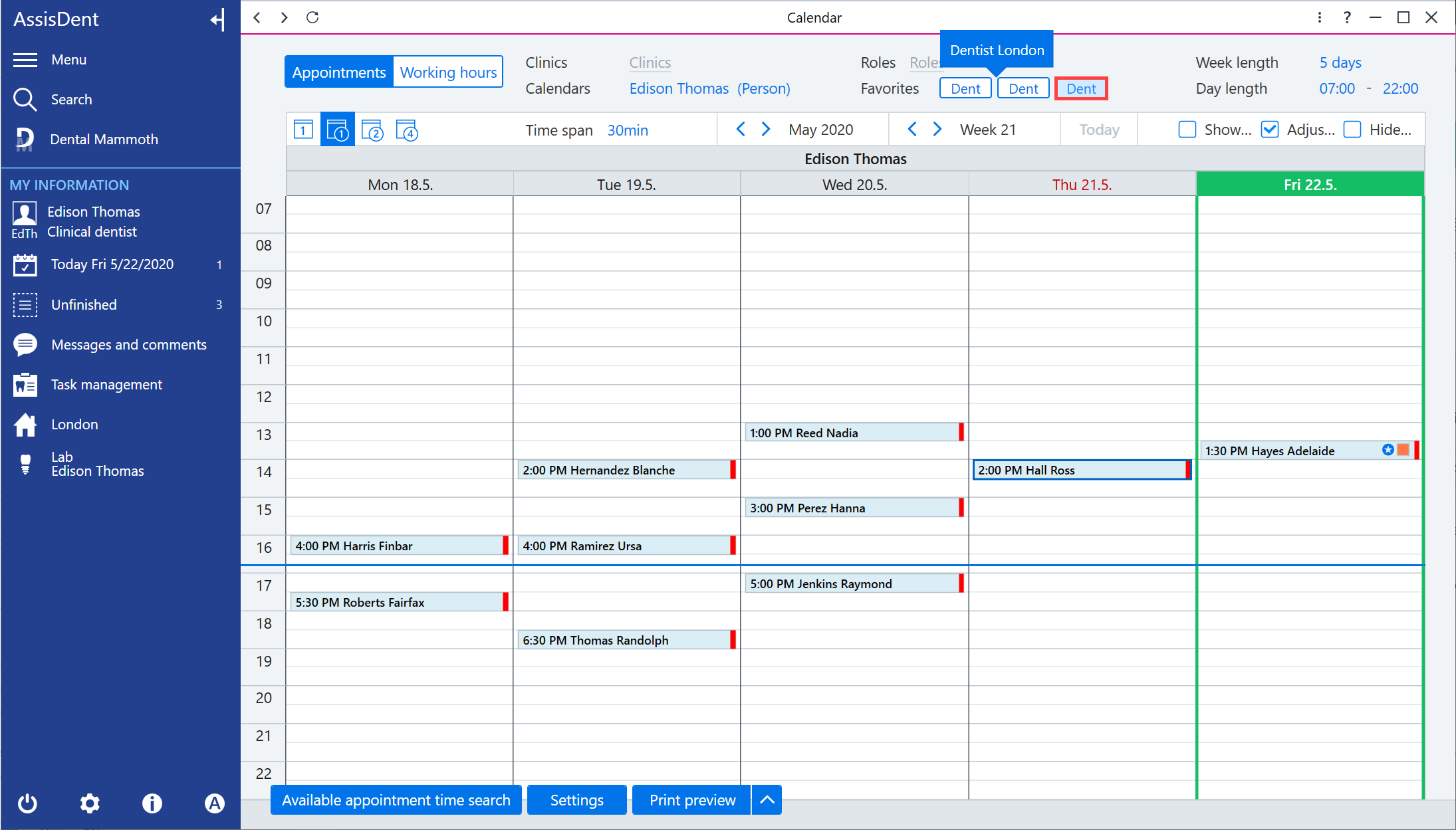
Task: Click Print preview button
Action: (x=692, y=799)
